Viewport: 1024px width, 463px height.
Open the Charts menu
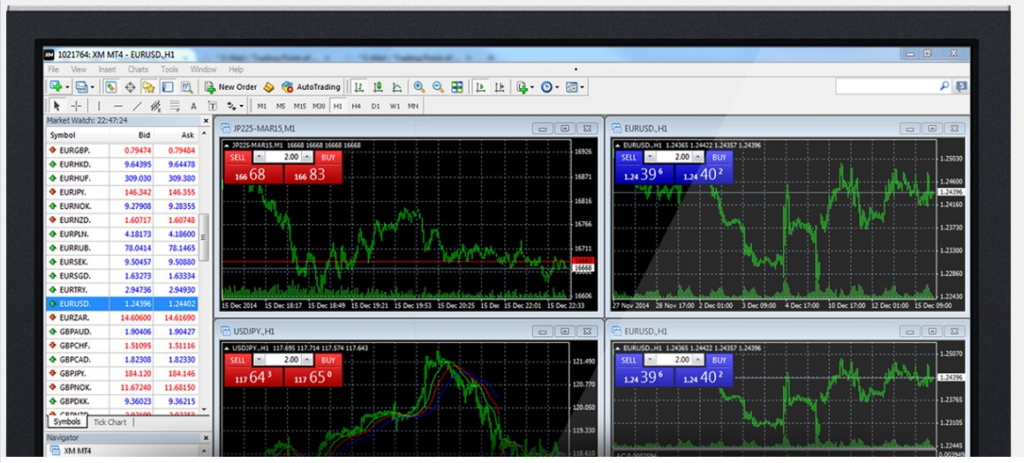[137, 69]
